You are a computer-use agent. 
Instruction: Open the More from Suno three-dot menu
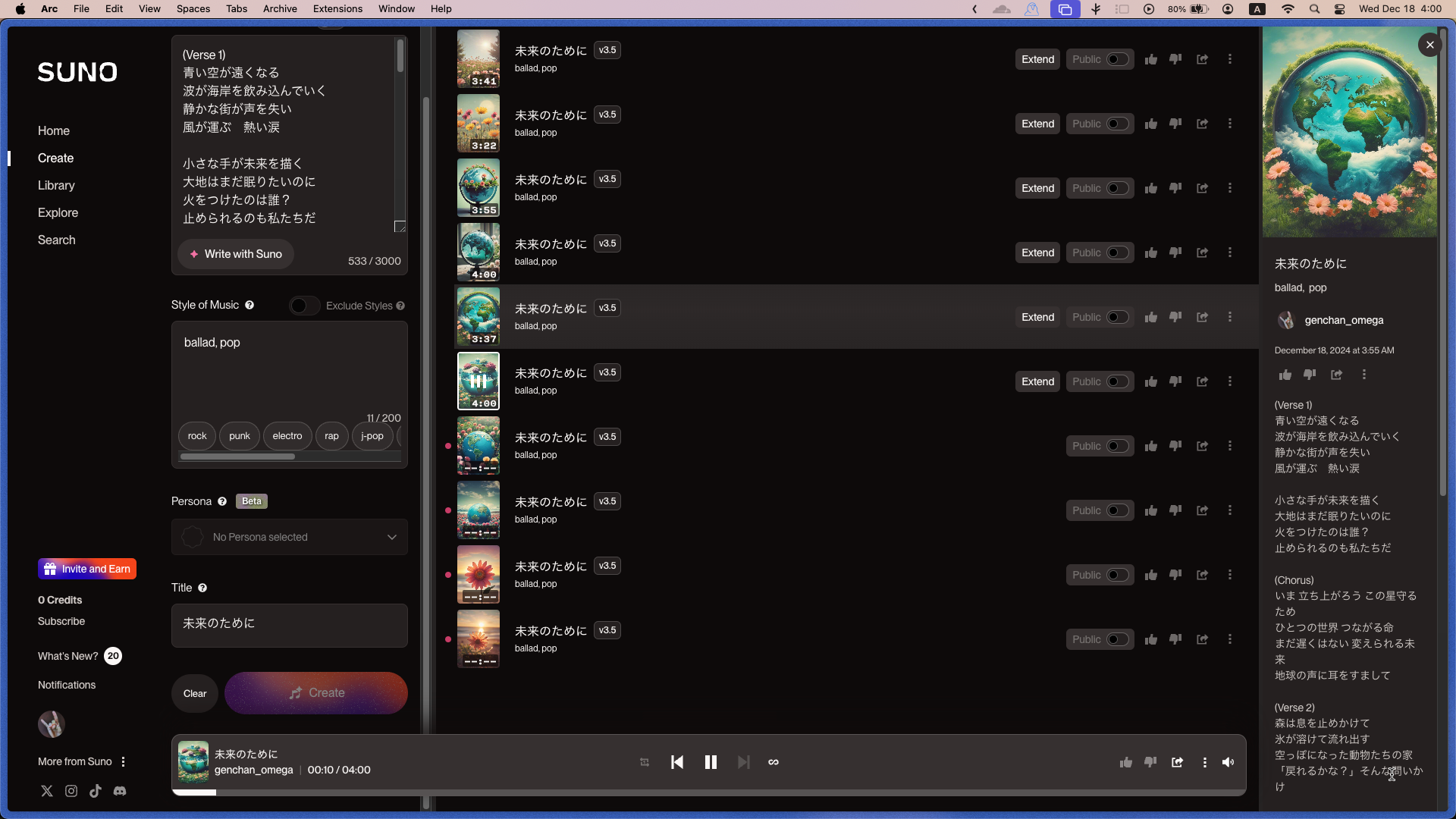pyautogui.click(x=124, y=761)
